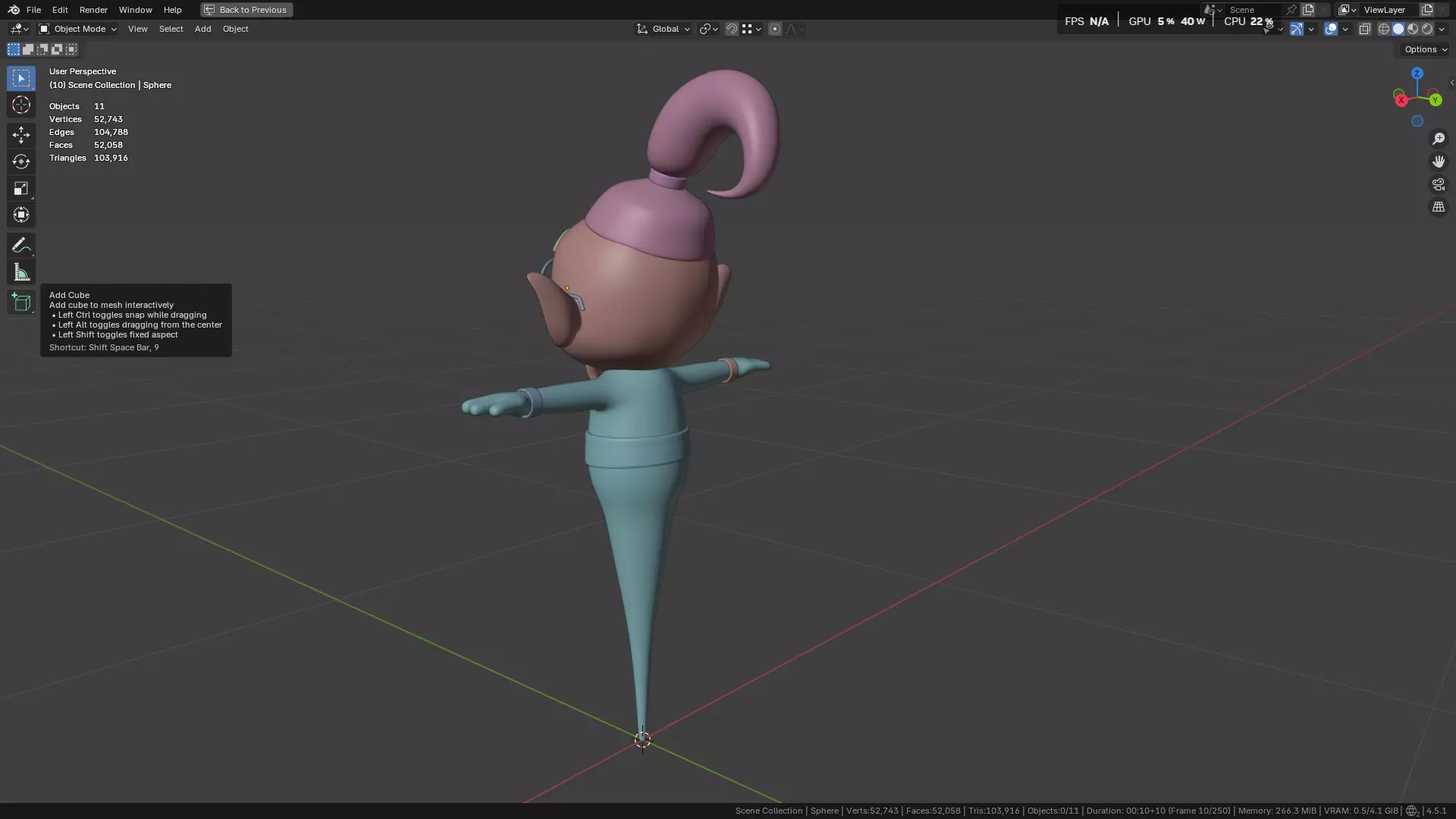Open the viewport Object menu
Viewport: 1456px width, 819px height.
click(x=235, y=29)
